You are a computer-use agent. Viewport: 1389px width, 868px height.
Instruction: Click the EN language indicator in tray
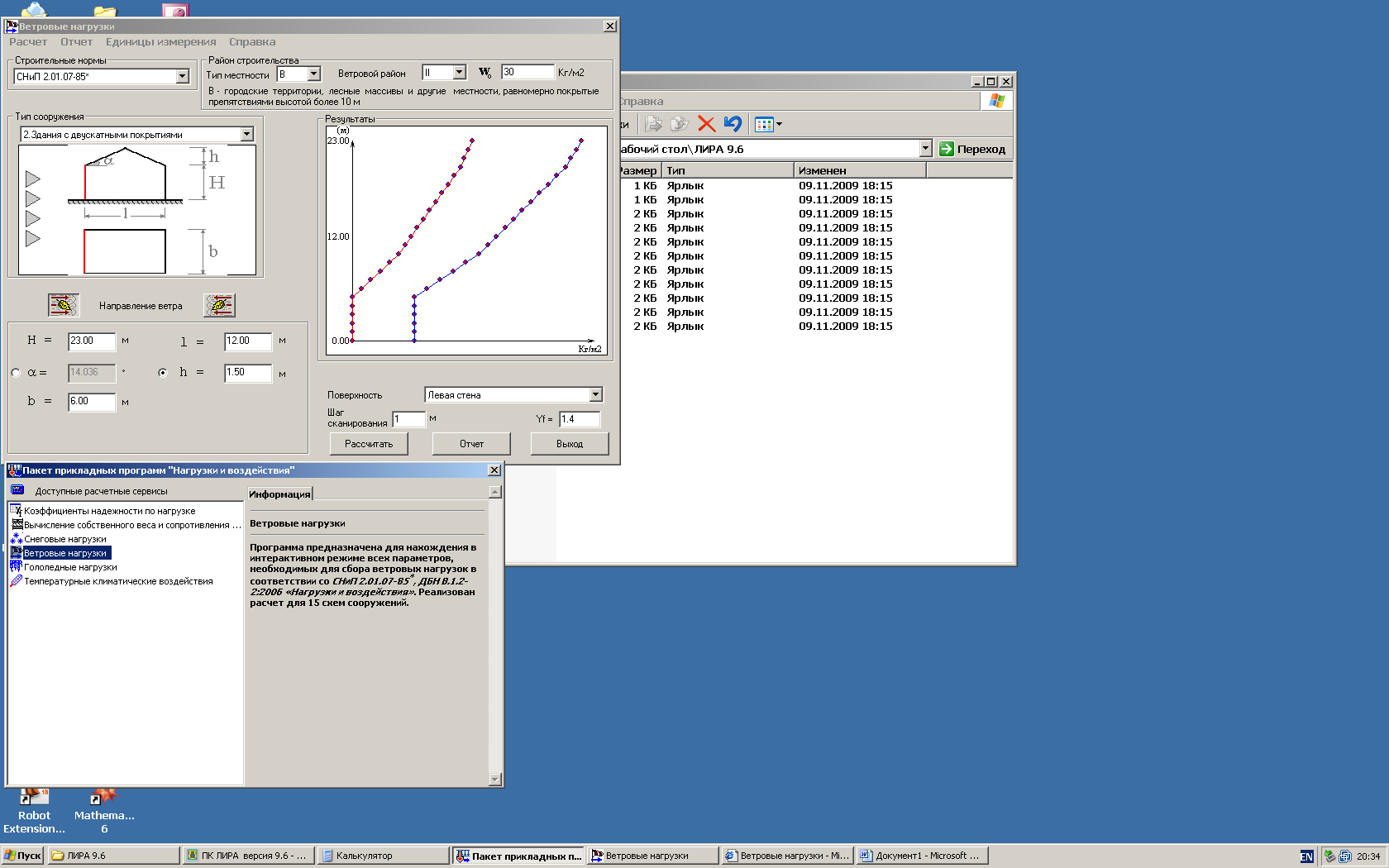[1306, 856]
